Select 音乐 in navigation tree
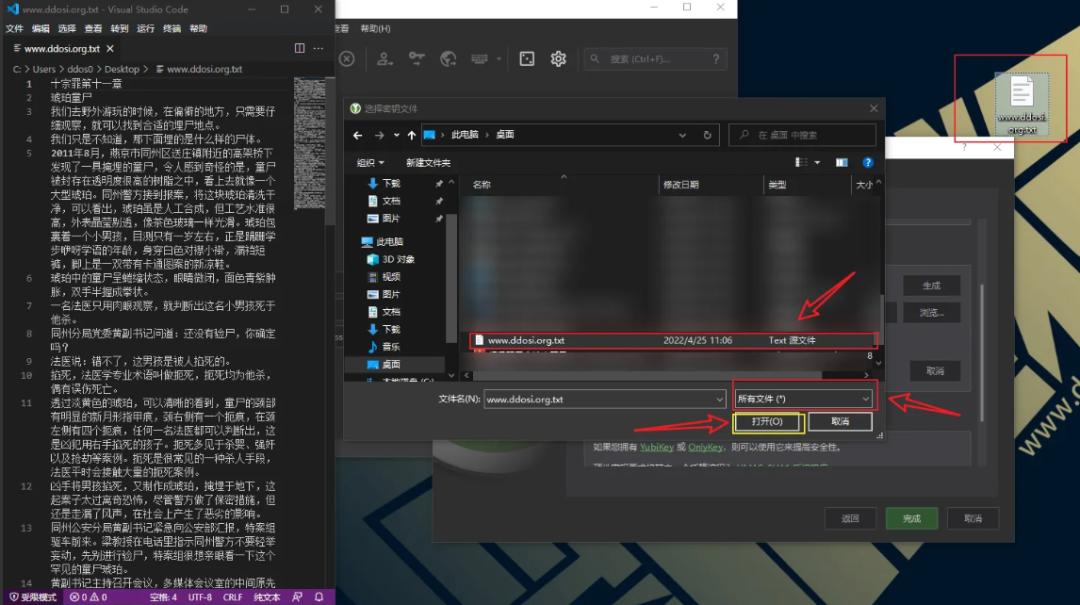Viewport: 1080px width, 605px height. click(x=391, y=347)
